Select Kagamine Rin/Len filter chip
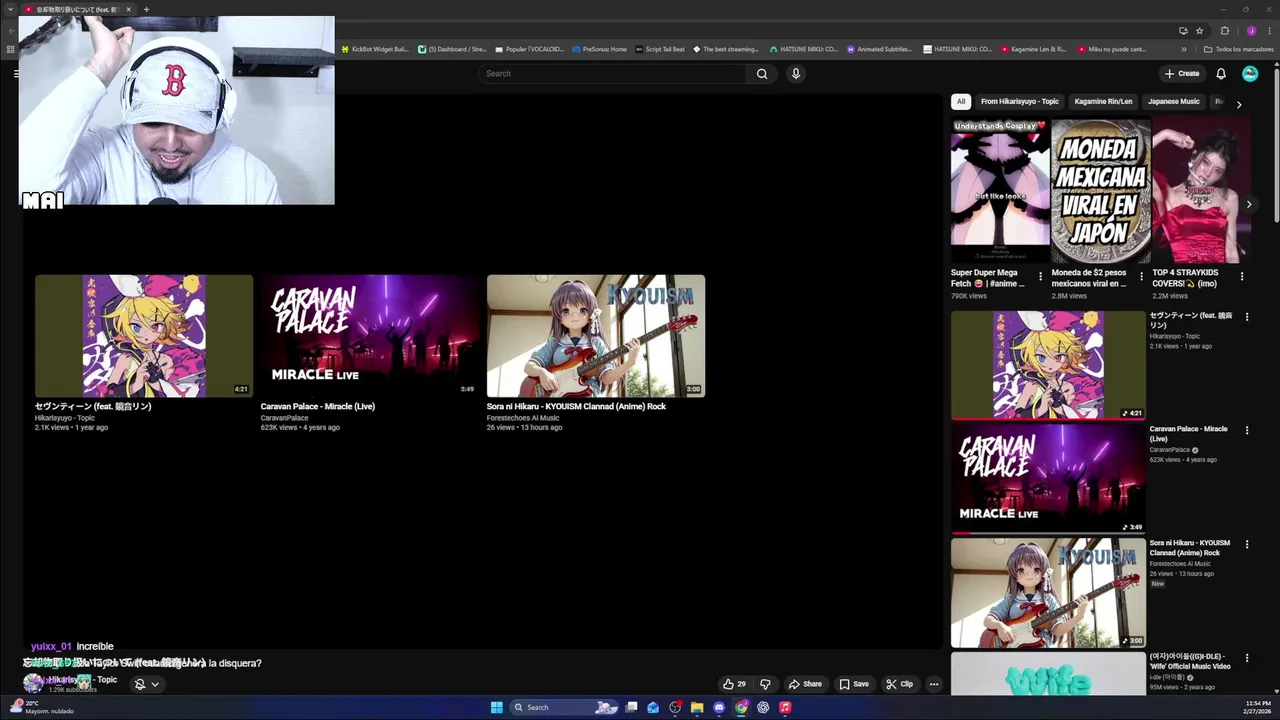This screenshot has height=720, width=1280. [1103, 101]
